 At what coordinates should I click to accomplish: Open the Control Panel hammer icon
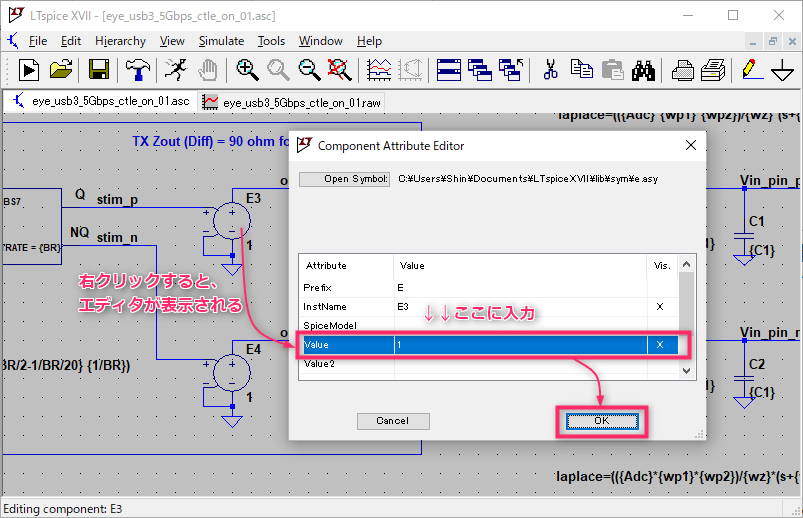click(x=137, y=70)
